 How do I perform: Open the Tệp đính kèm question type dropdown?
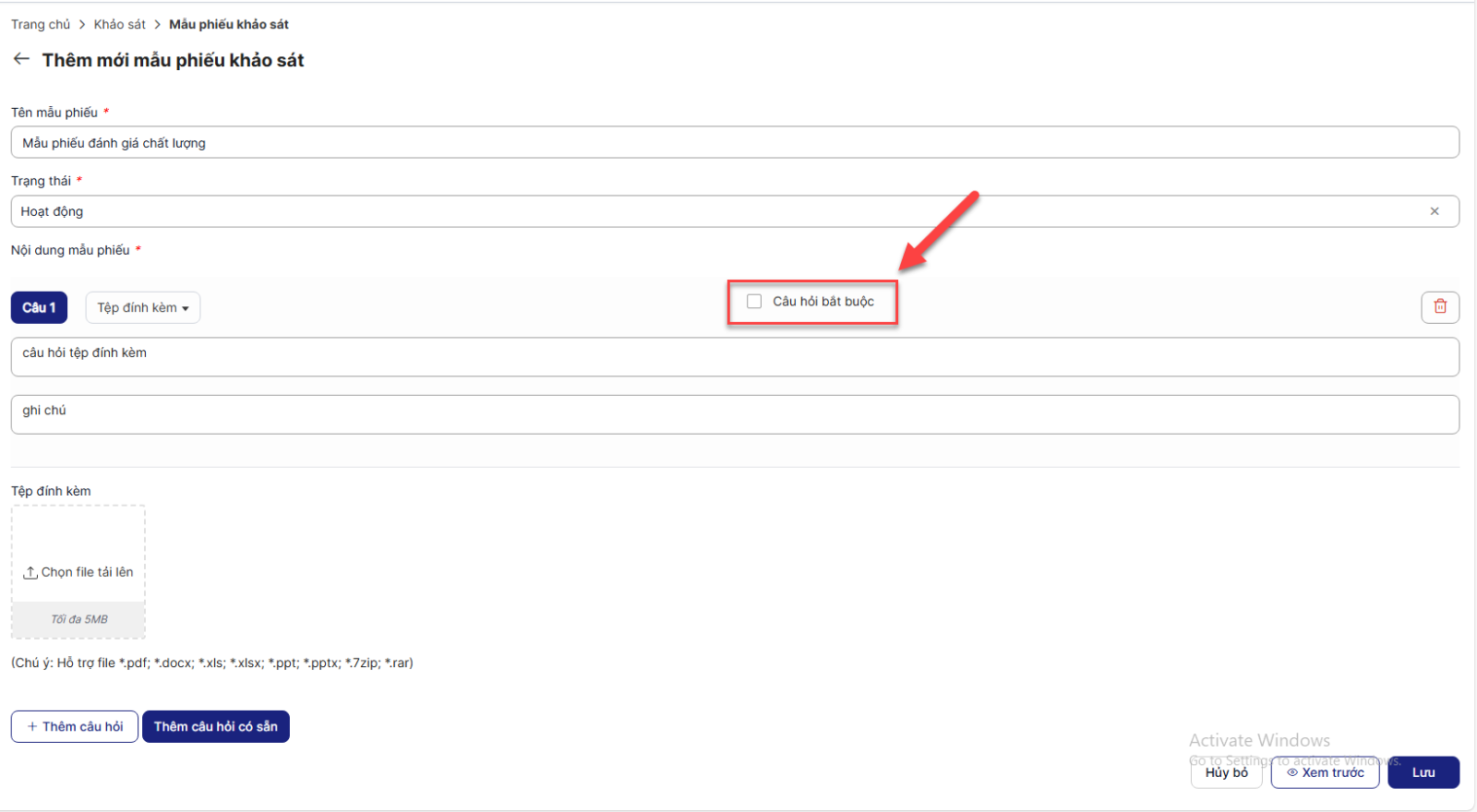tap(143, 307)
